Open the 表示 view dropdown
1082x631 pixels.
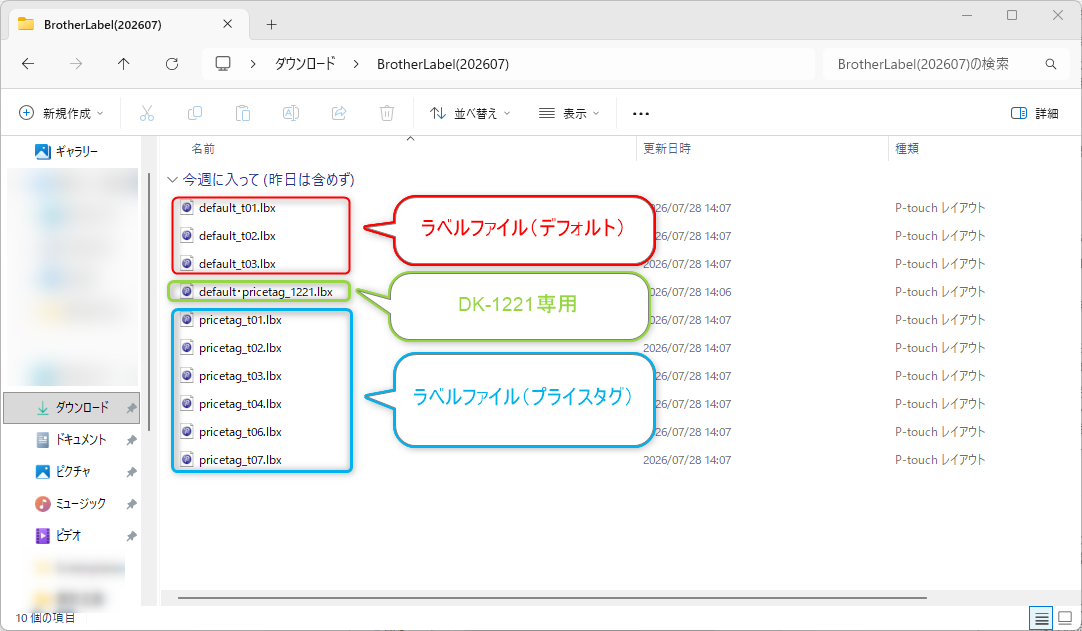(x=569, y=113)
